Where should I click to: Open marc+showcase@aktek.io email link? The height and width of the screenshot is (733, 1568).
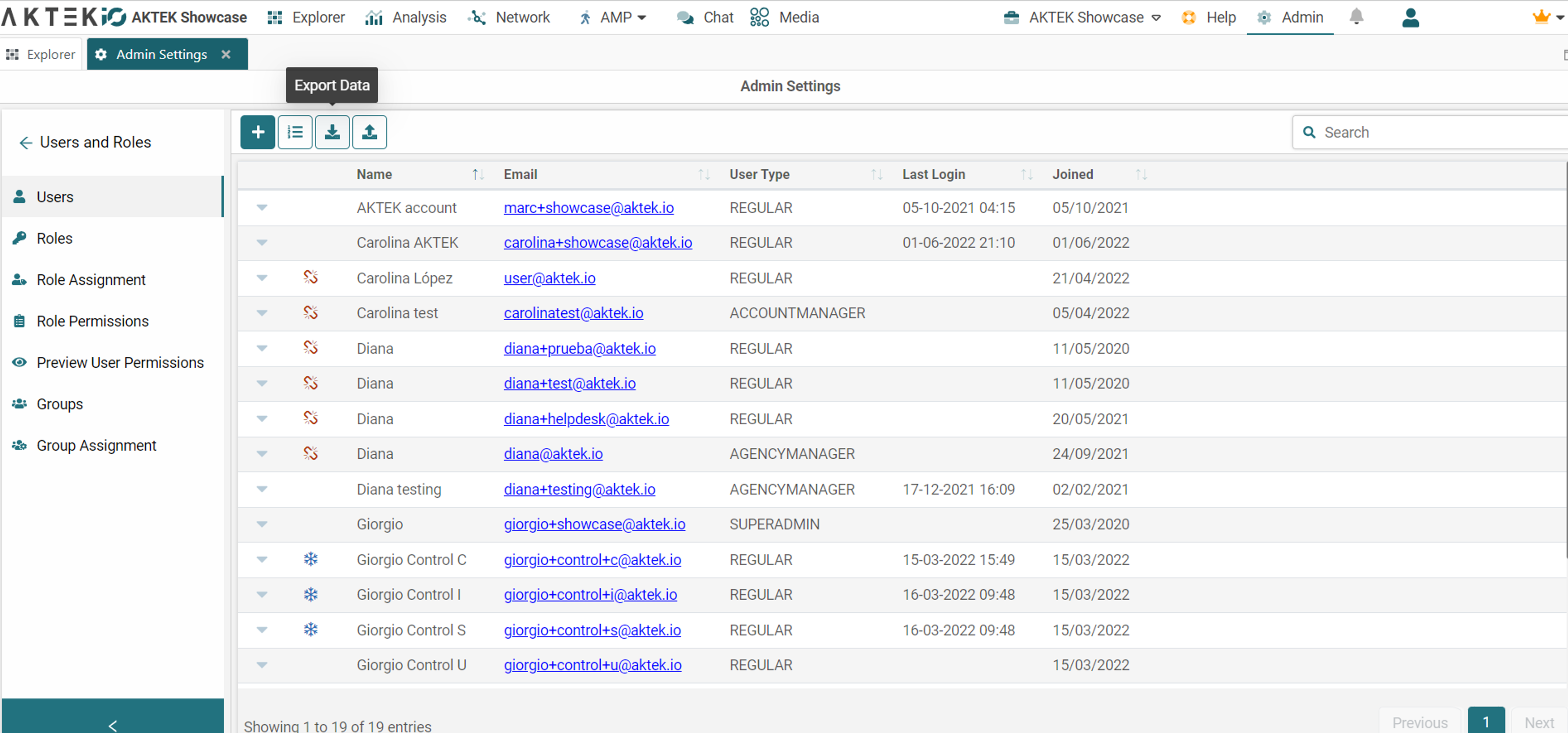click(588, 207)
